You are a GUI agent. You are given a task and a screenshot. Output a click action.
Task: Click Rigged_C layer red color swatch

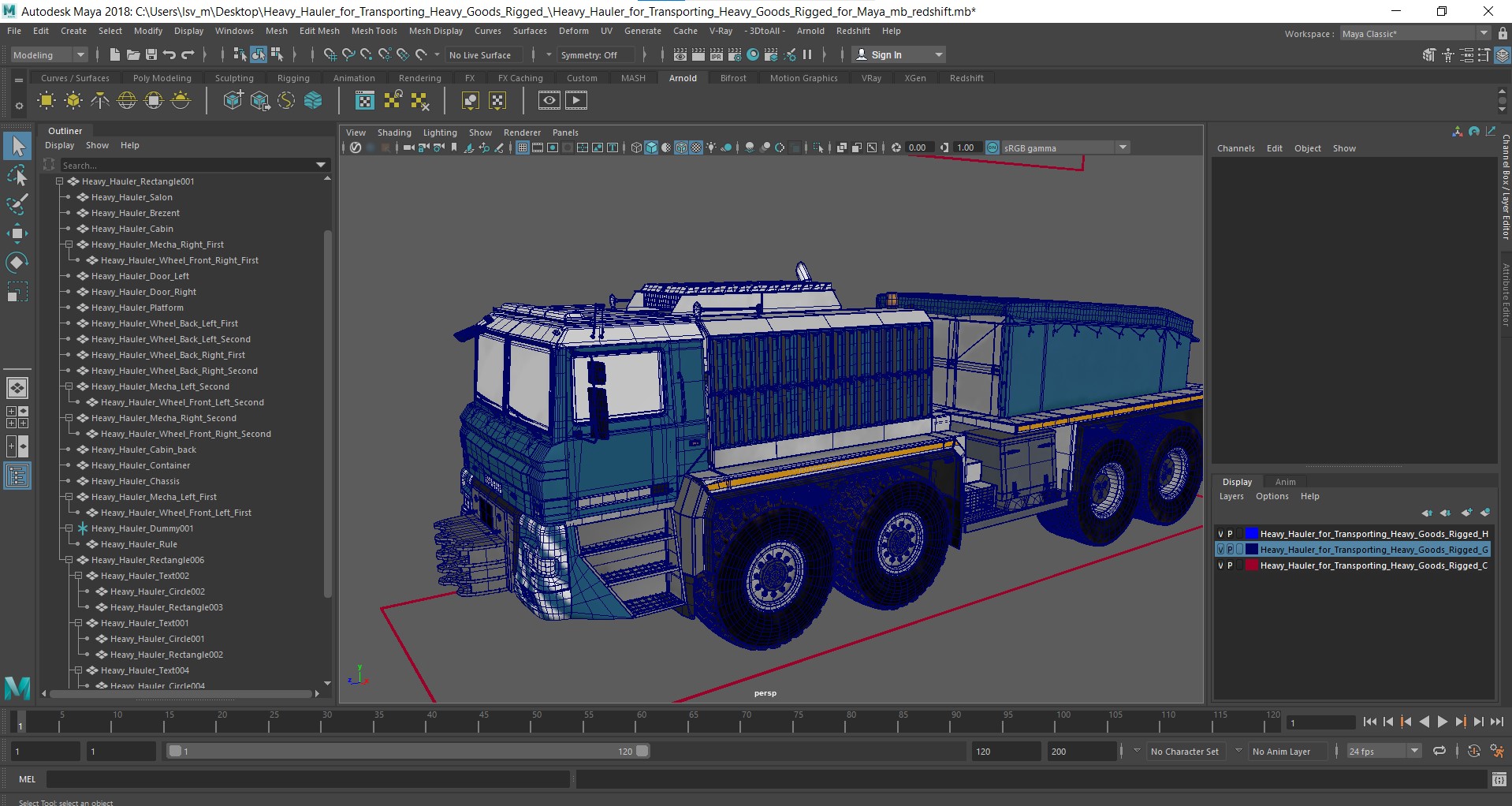pos(1251,565)
